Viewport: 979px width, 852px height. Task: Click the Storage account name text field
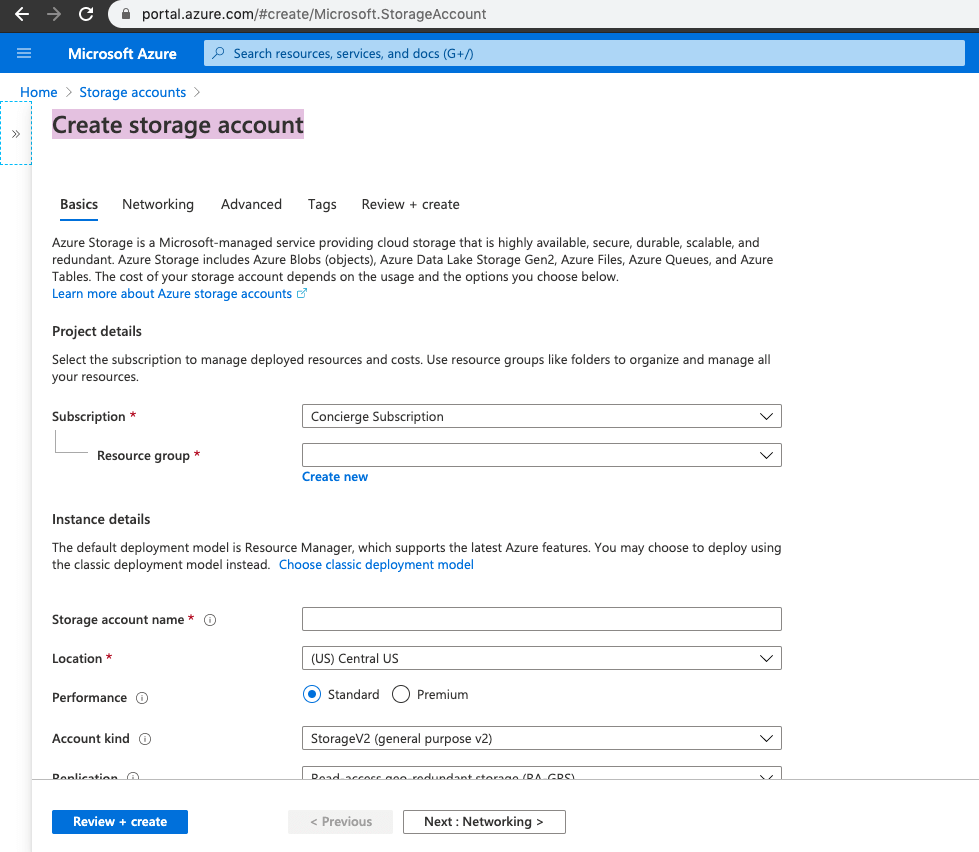[x=541, y=619]
